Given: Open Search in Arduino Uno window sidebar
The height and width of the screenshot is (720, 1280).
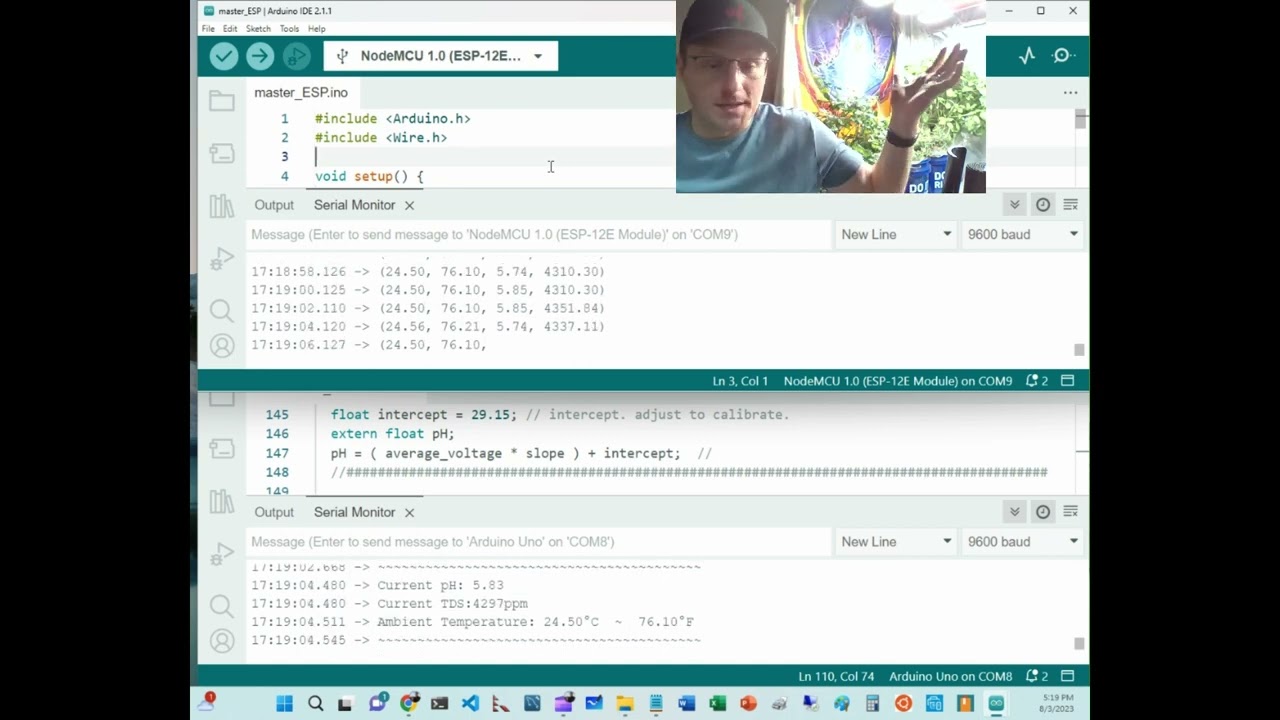Looking at the screenshot, I should click(222, 605).
